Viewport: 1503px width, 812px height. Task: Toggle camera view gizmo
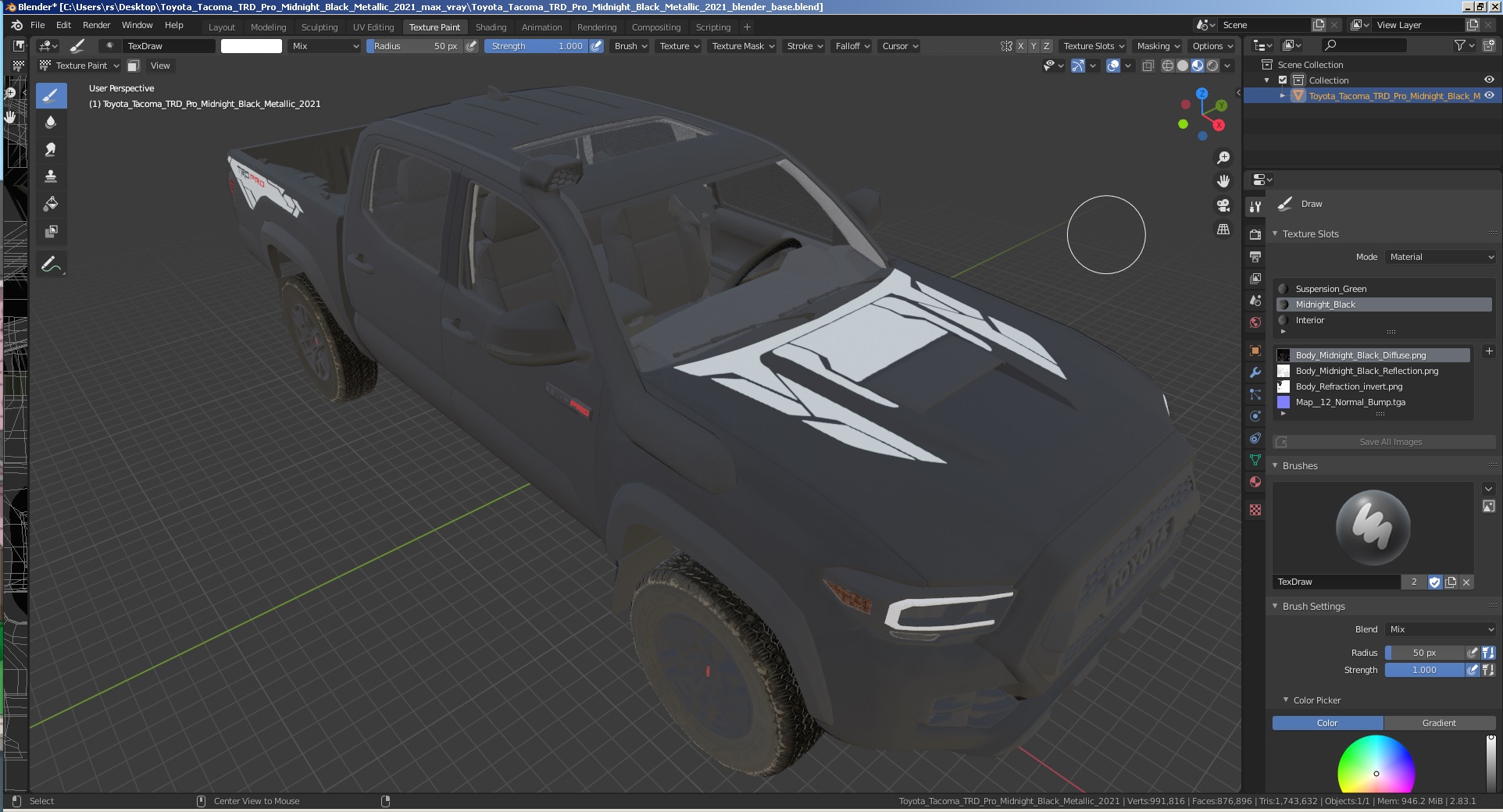point(1223,205)
